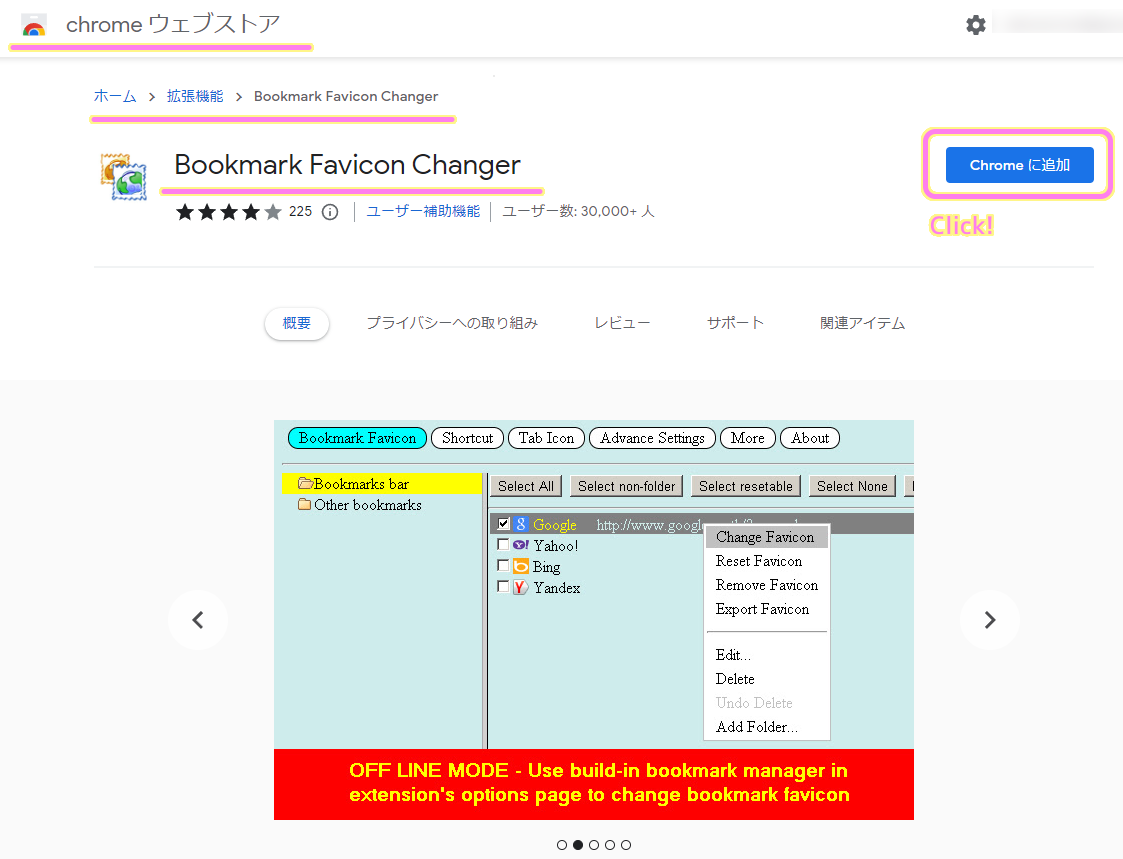This screenshot has width=1123, height=859.
Task: Click the Chrome に追加 button
Action: (x=1019, y=165)
